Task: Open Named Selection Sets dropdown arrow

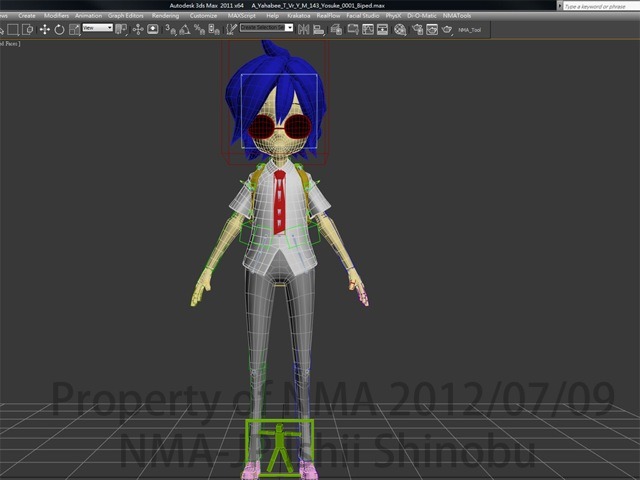Action: pos(289,27)
